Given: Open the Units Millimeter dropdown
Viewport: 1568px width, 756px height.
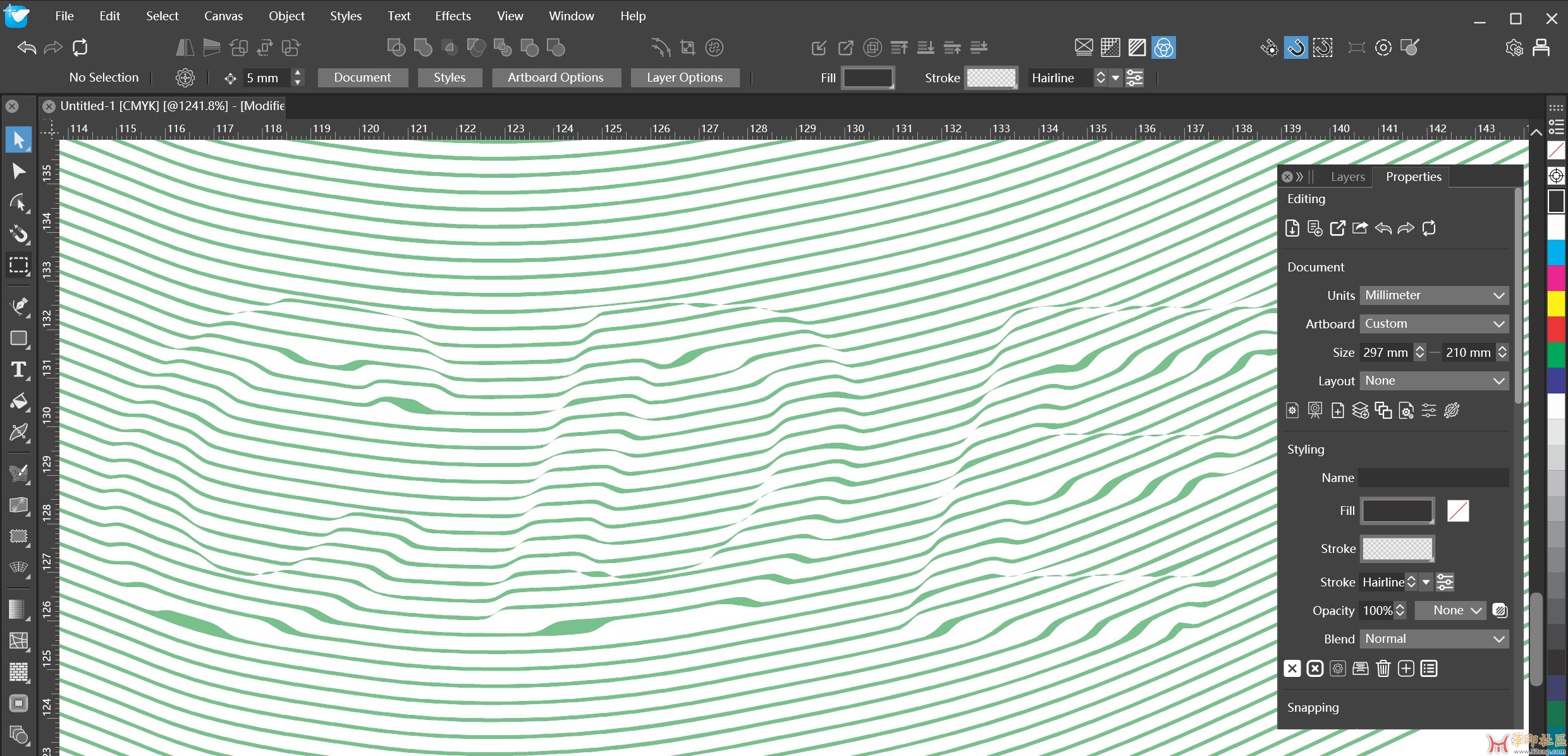Looking at the screenshot, I should click(x=1433, y=295).
